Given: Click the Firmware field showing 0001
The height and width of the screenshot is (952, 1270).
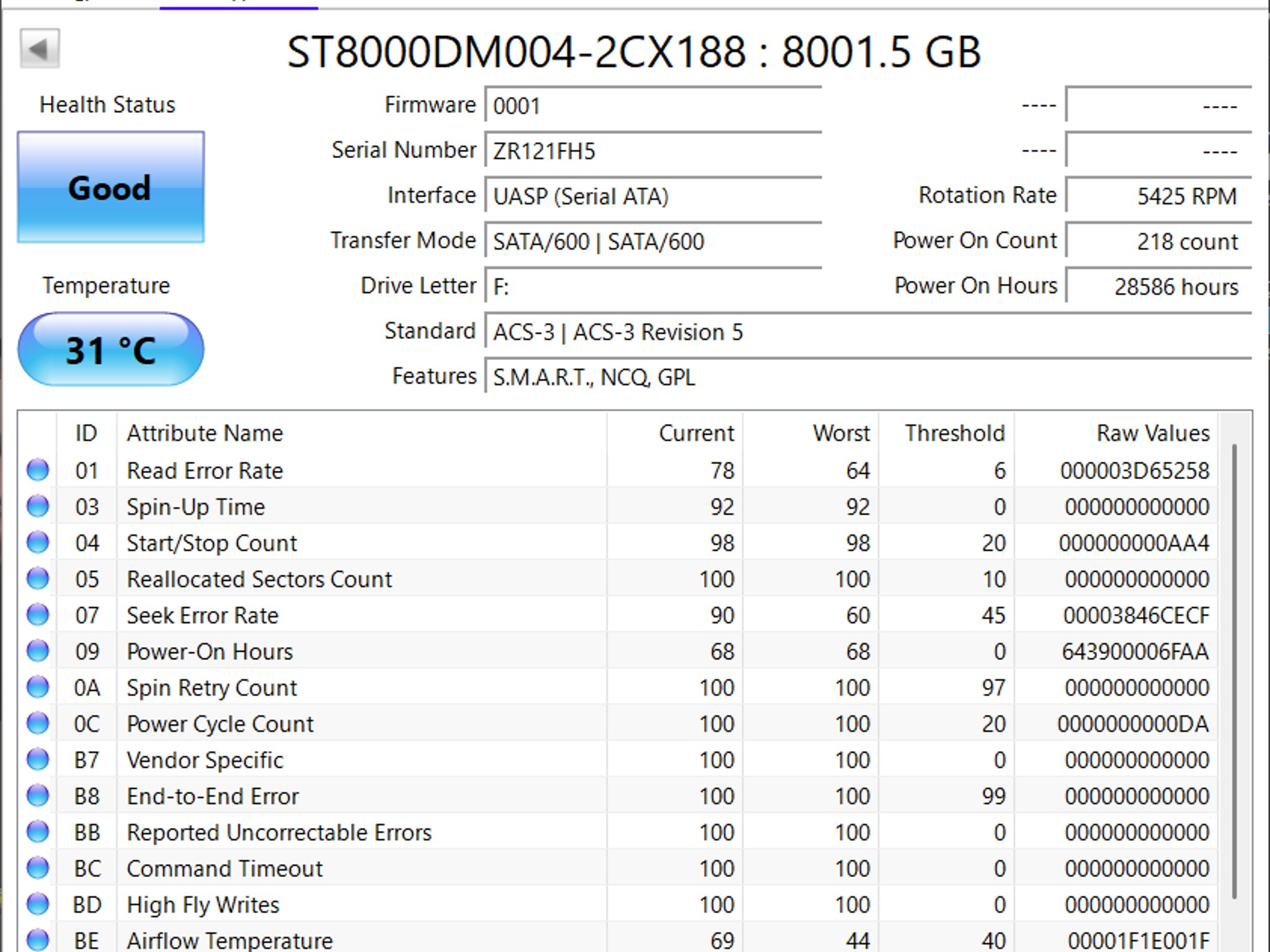Looking at the screenshot, I should tap(654, 105).
